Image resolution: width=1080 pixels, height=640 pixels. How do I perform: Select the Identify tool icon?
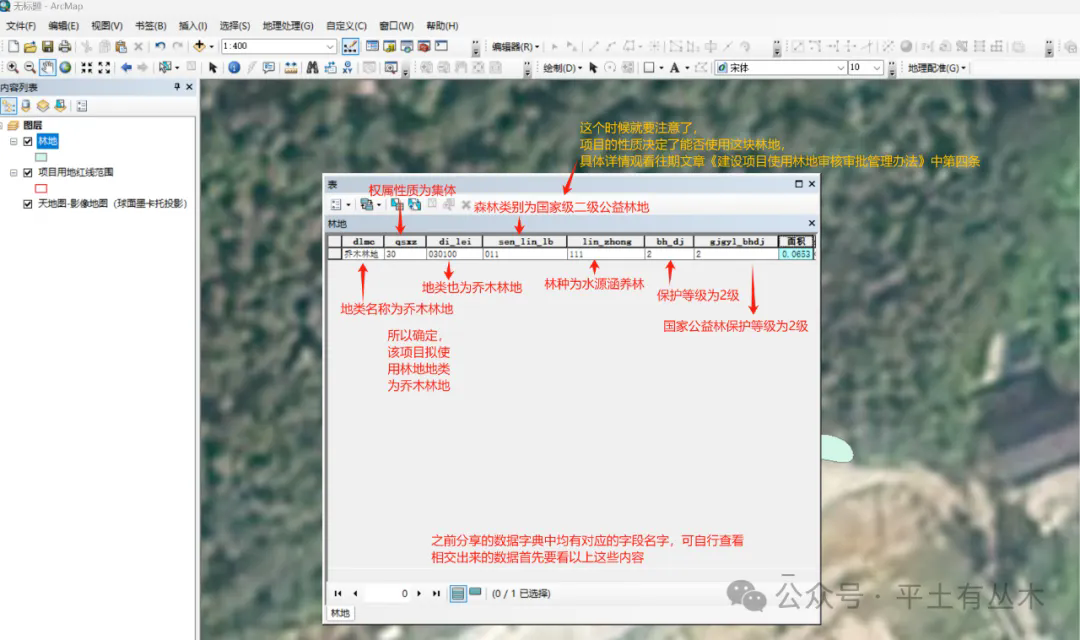[x=233, y=68]
